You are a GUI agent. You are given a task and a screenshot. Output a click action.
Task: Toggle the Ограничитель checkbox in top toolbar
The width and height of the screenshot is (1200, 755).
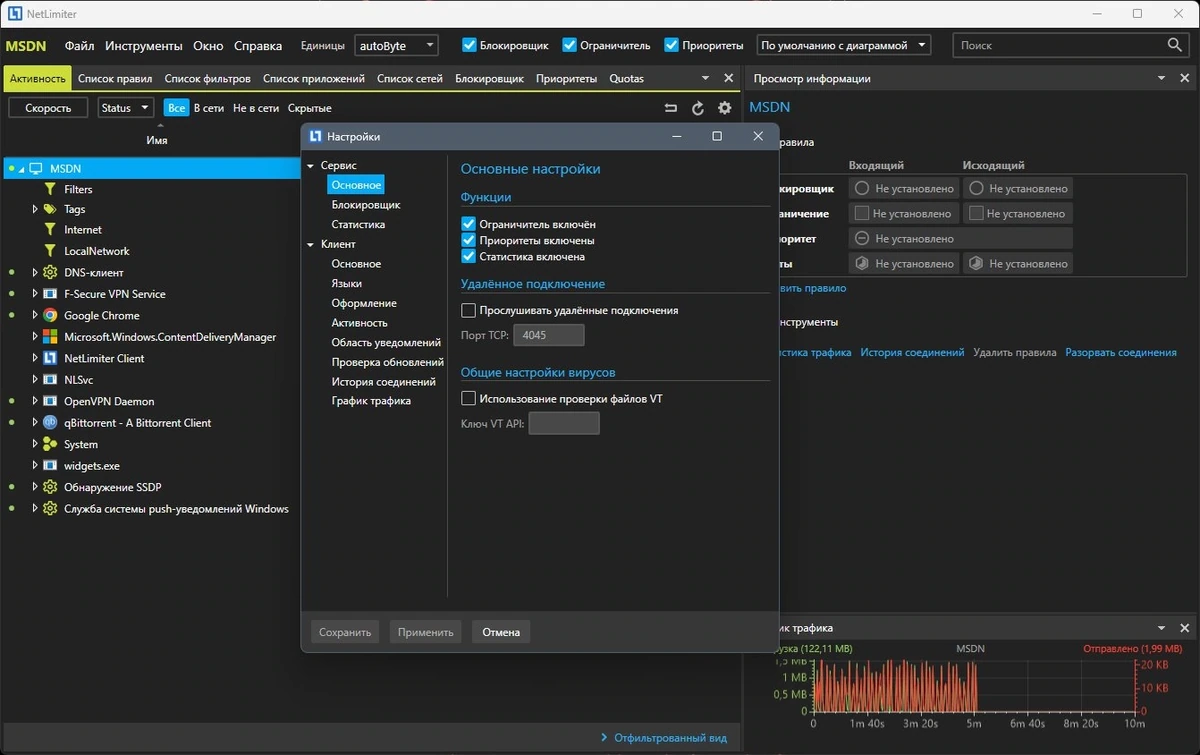(569, 45)
